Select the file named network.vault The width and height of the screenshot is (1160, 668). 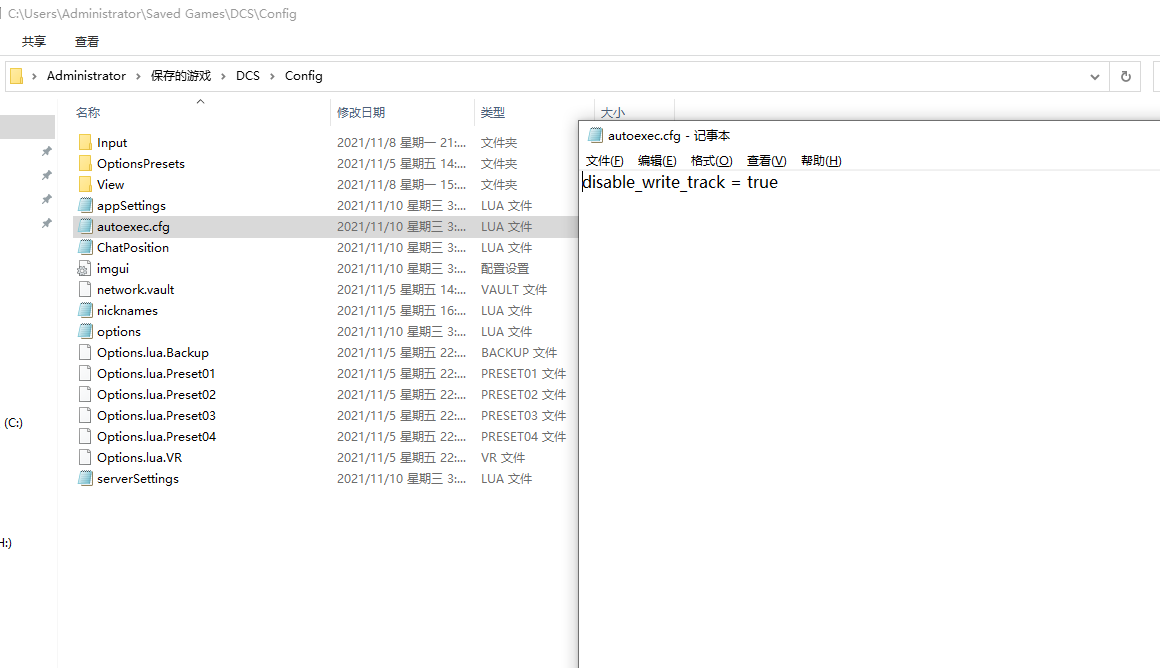pyautogui.click(x=135, y=289)
